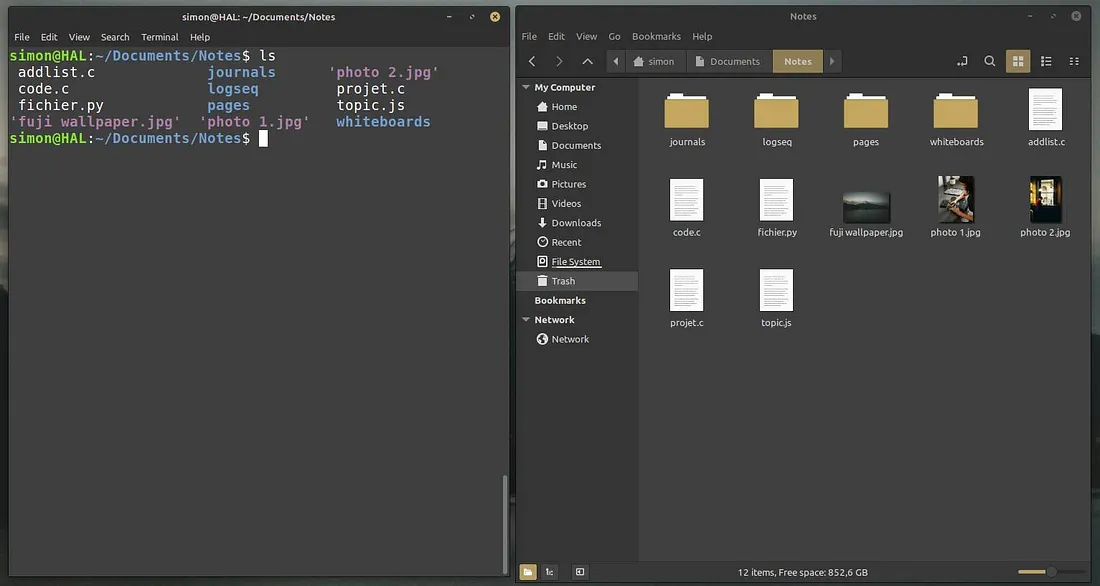This screenshot has height=586, width=1100.
Task: Click the Bookmarks heading in the sidebar
Action: (x=560, y=300)
